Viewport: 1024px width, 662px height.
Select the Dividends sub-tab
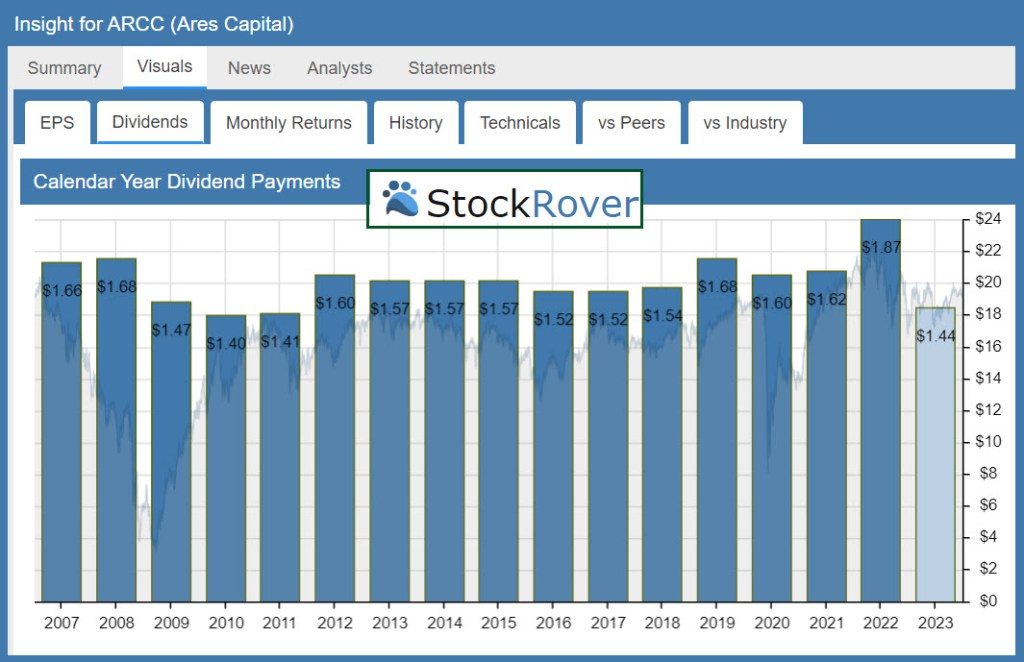(x=150, y=122)
